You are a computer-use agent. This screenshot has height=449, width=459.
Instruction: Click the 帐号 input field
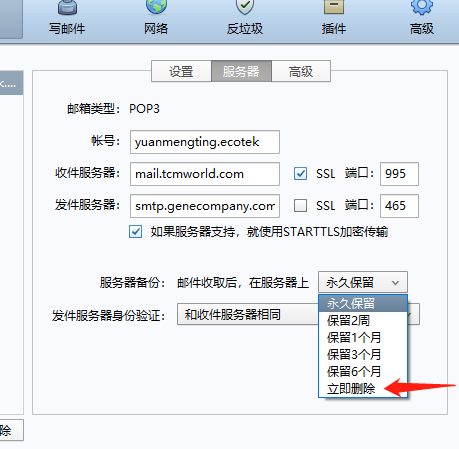[x=205, y=142]
